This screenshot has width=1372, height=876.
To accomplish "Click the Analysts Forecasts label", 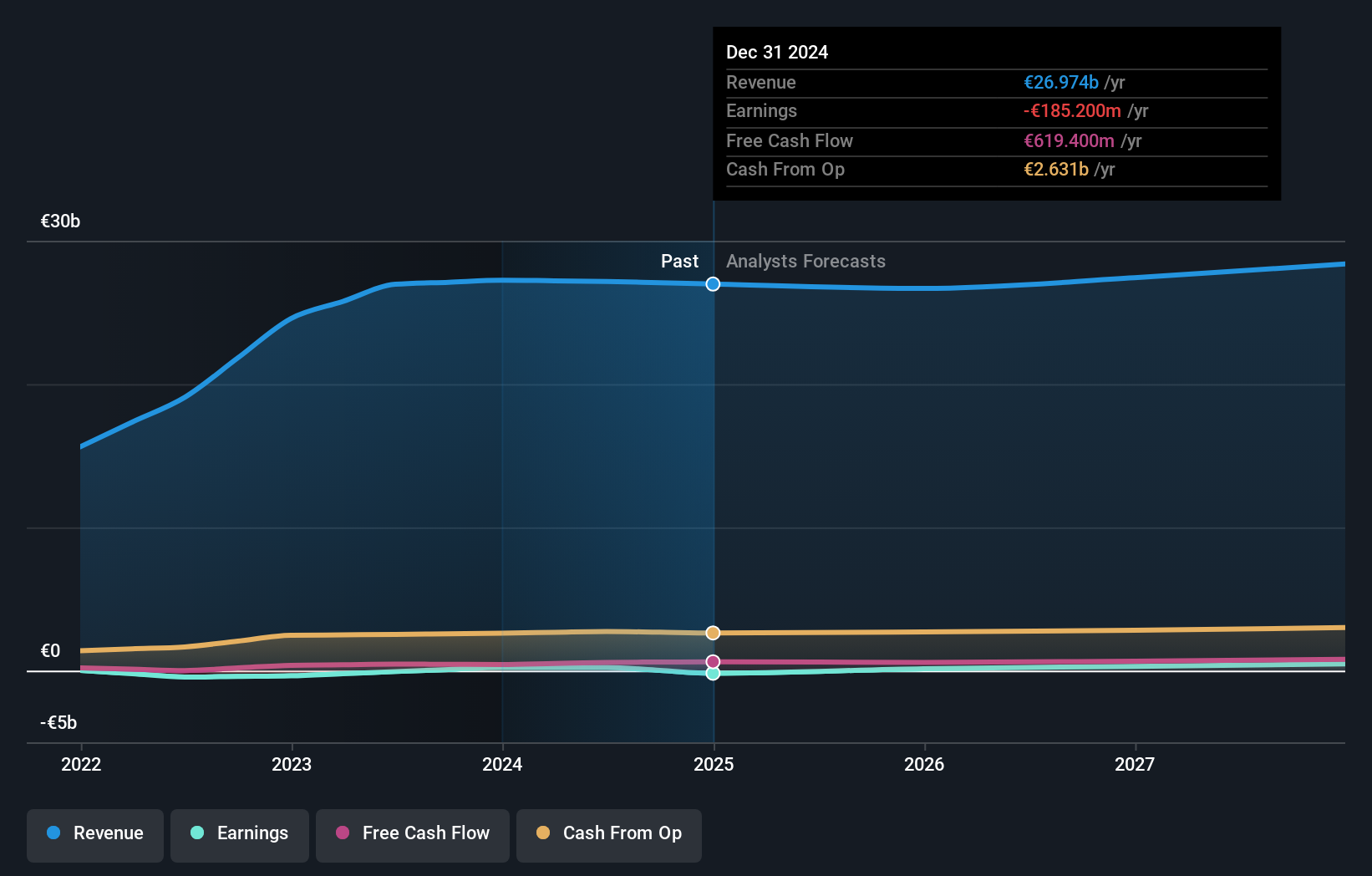I will coord(805,262).
